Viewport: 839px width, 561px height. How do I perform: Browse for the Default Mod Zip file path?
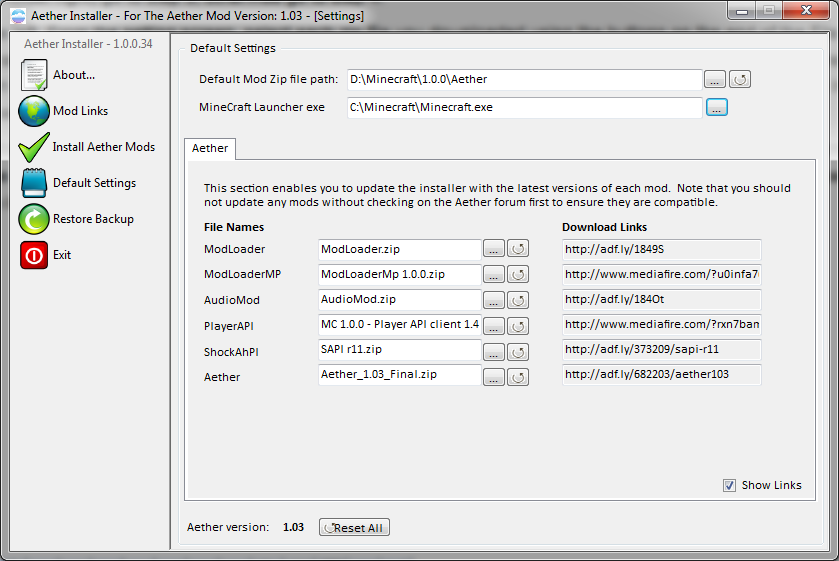pos(715,79)
